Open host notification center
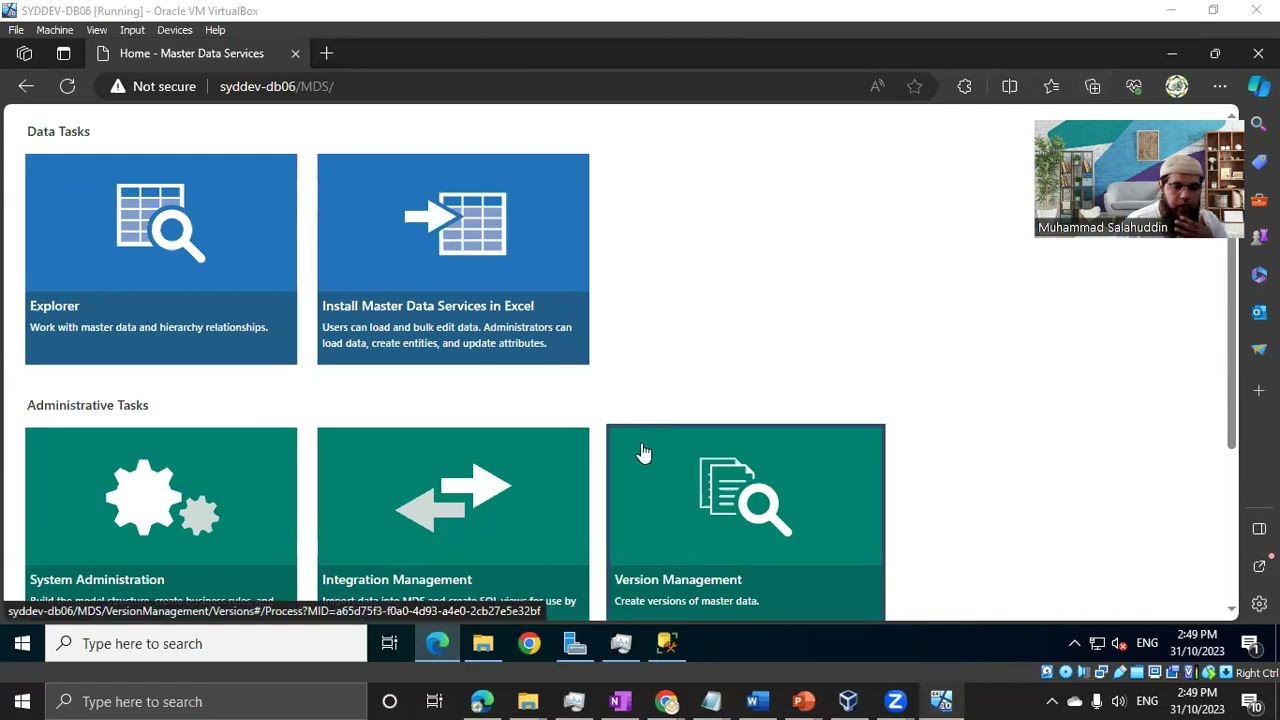 click(x=1251, y=702)
